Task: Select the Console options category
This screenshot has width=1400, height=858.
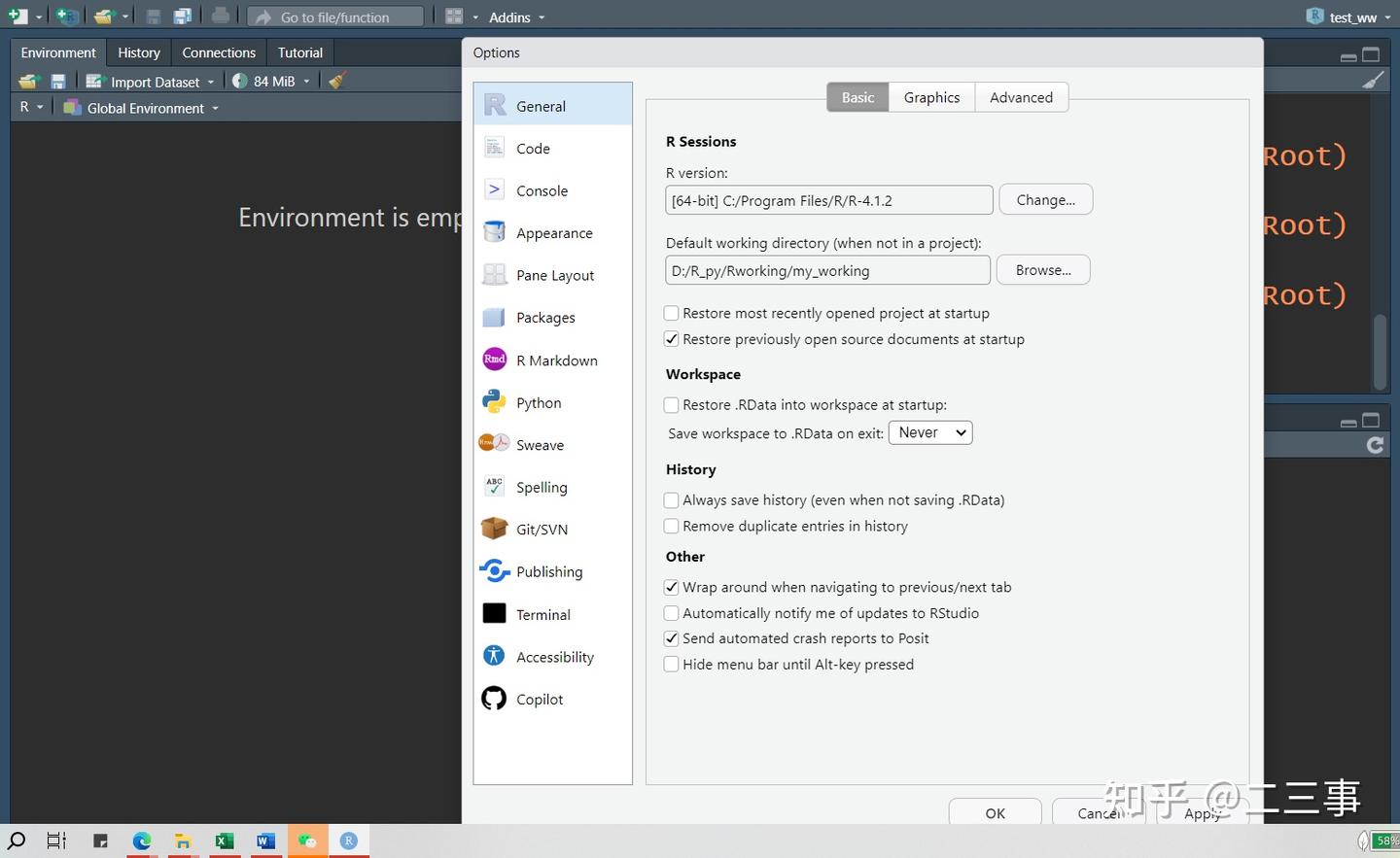Action: [x=552, y=190]
